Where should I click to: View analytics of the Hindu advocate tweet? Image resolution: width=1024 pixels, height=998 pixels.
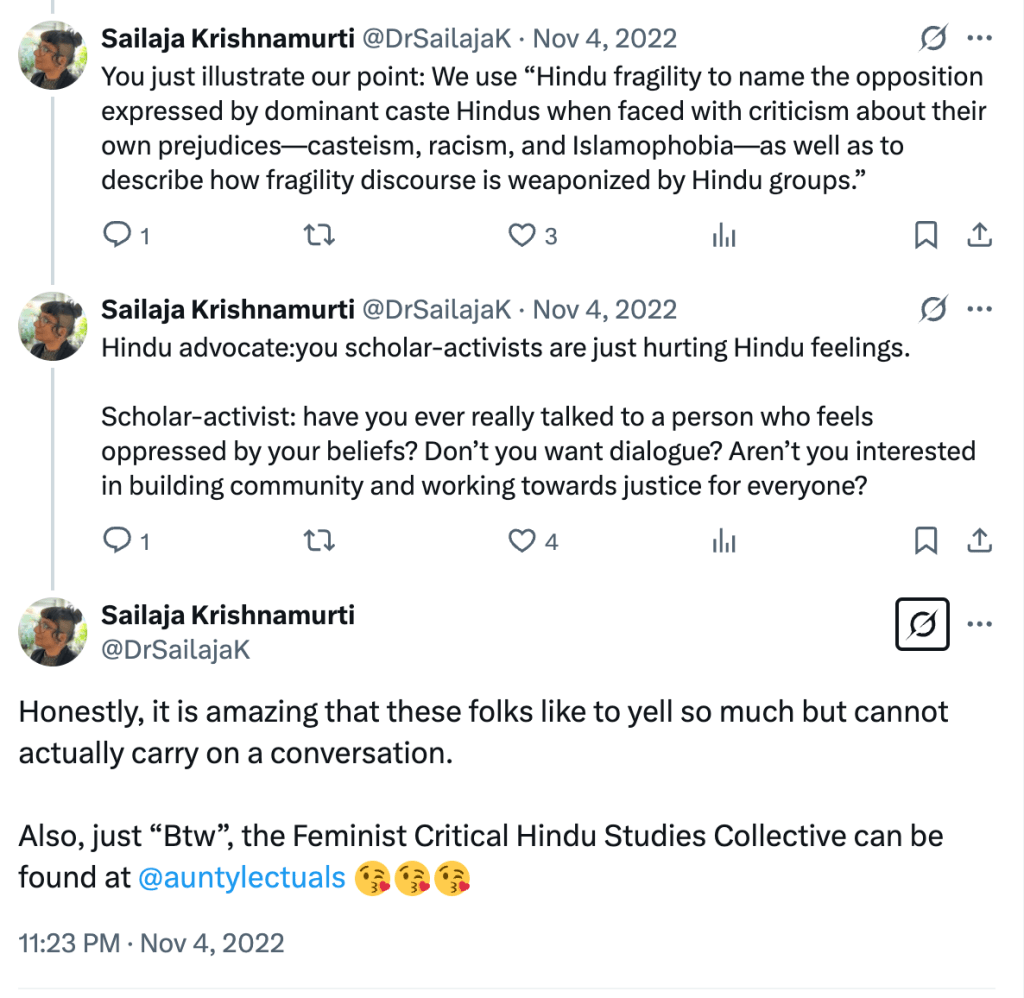[x=723, y=542]
